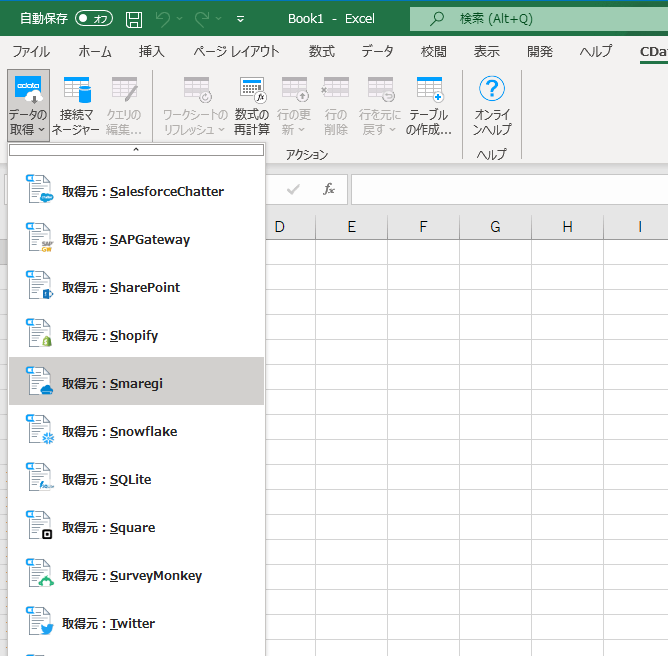The width and height of the screenshot is (668, 656).
Task: Select 取得元: SalesforceChatter
Action: tap(136, 189)
